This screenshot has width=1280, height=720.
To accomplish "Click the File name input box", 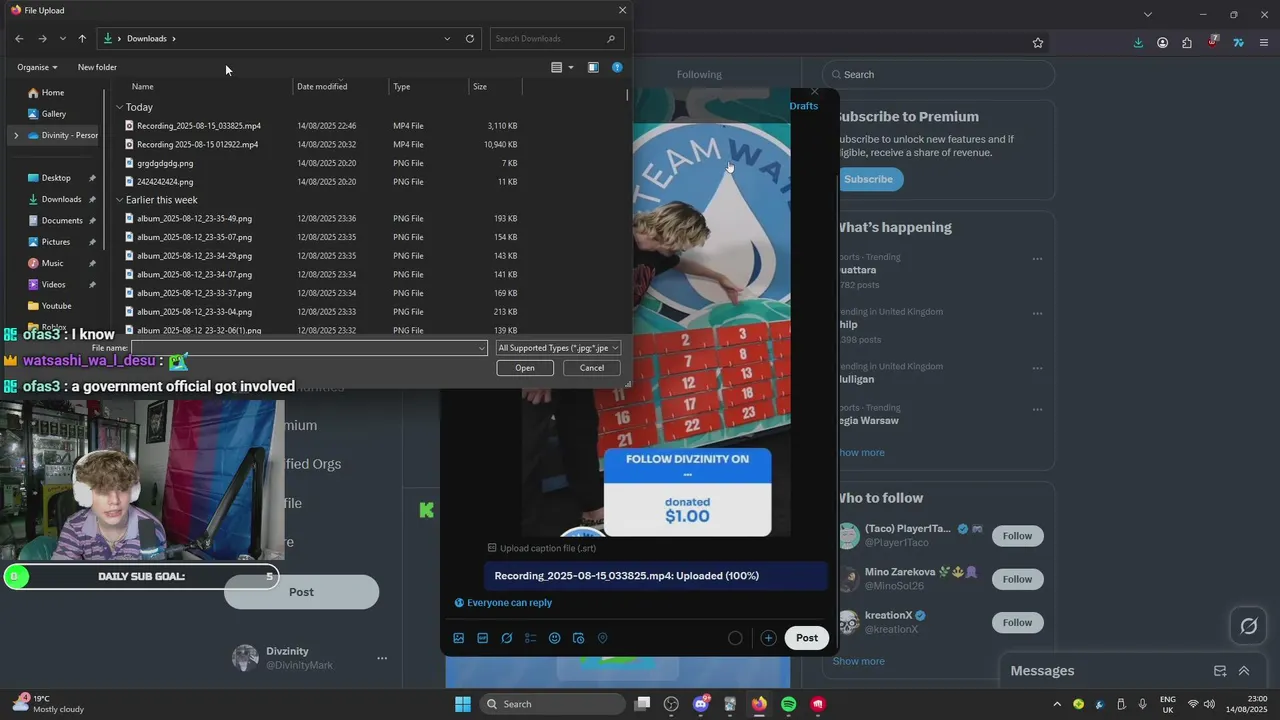I will (309, 348).
